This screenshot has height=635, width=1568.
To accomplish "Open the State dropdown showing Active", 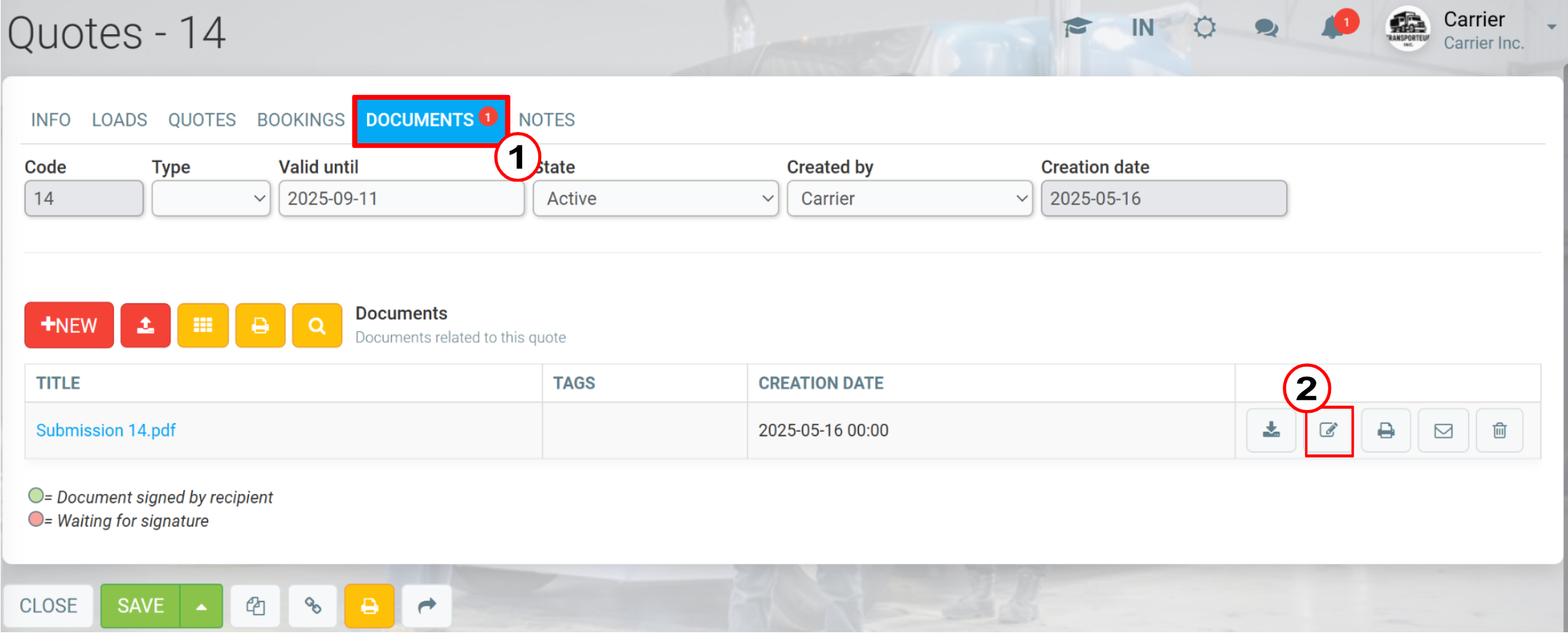I will coord(655,198).
